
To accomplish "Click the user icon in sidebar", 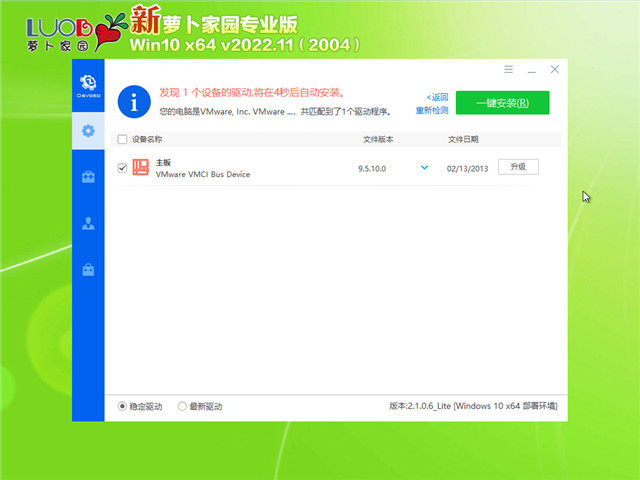I will 88,223.
